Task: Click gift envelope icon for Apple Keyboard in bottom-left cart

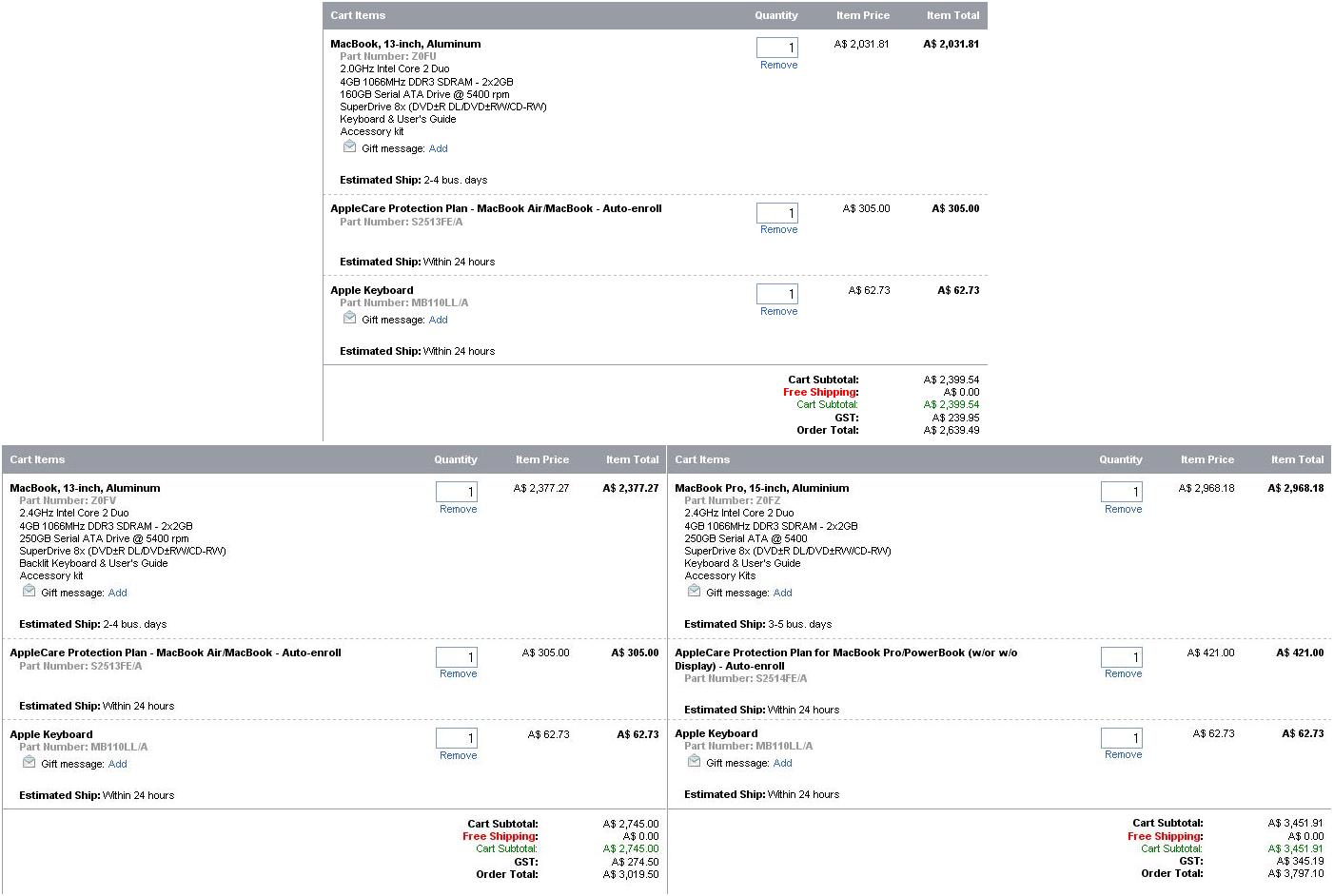Action: point(29,763)
